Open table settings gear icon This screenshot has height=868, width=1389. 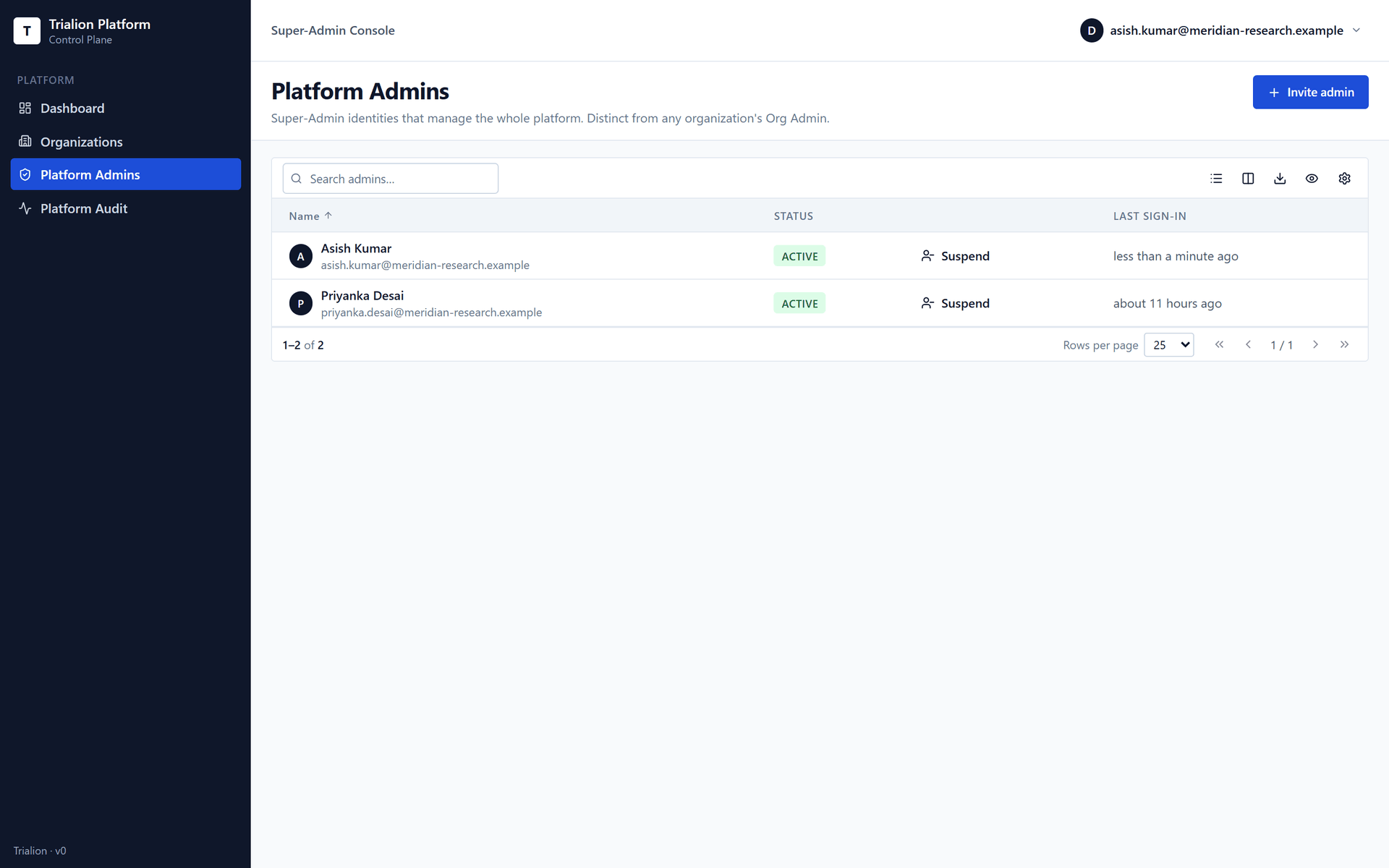pos(1344,179)
